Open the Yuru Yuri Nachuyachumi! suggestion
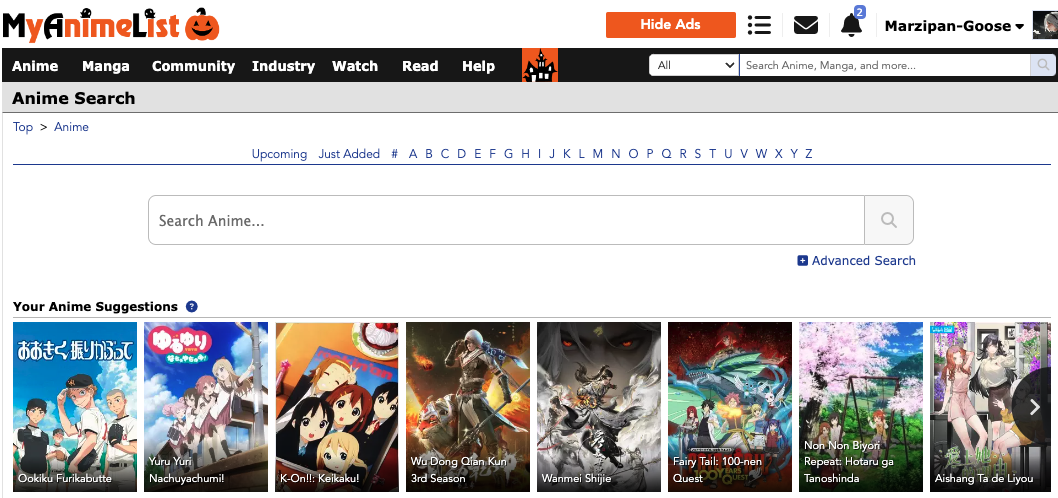The height and width of the screenshot is (498, 1058). (x=206, y=406)
